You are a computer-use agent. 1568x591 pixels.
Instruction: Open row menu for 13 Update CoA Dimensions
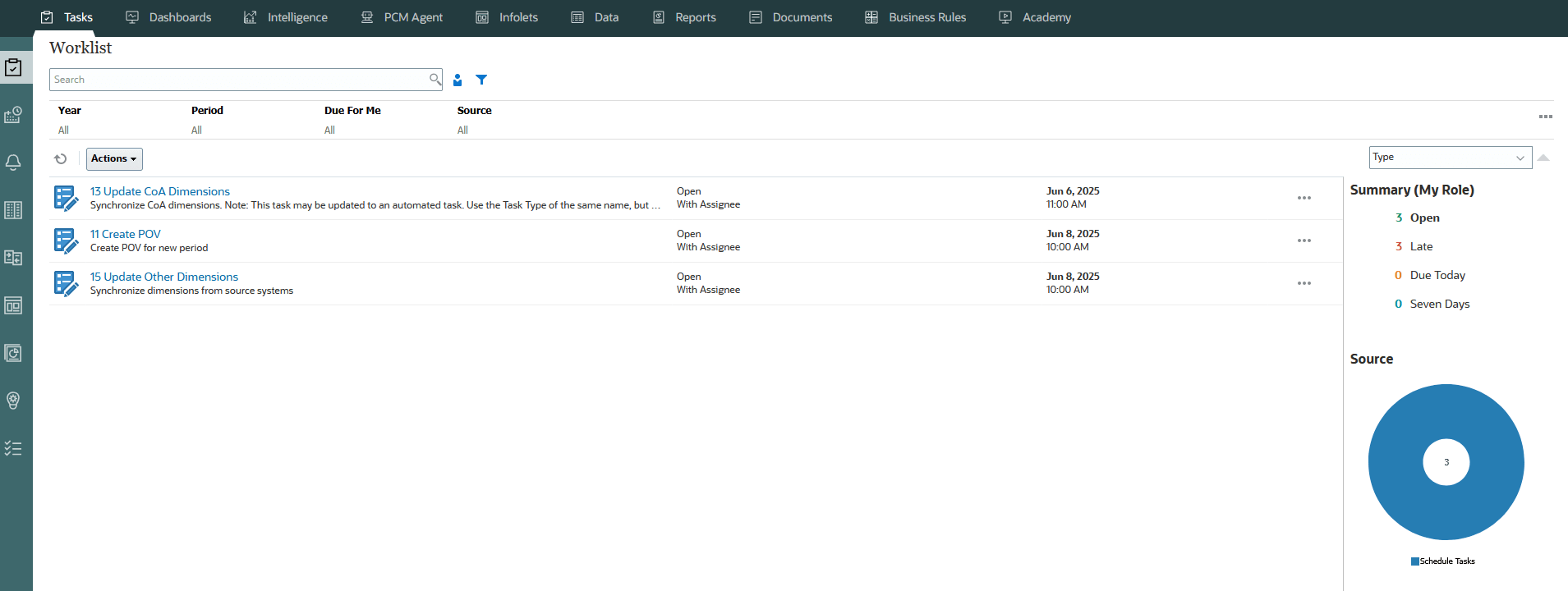pyautogui.click(x=1304, y=198)
